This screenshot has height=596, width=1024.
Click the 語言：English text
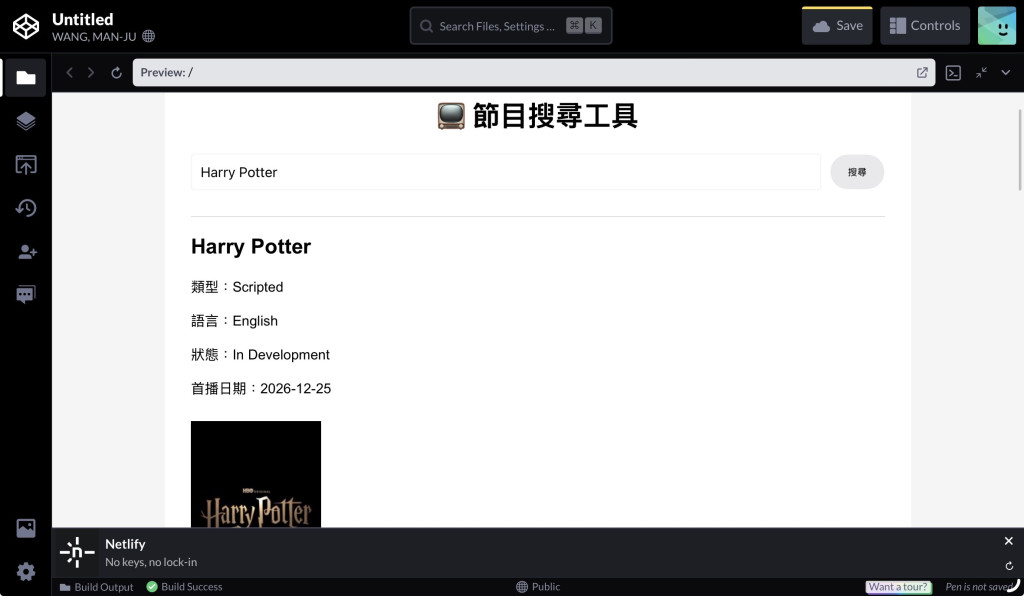[x=234, y=321]
